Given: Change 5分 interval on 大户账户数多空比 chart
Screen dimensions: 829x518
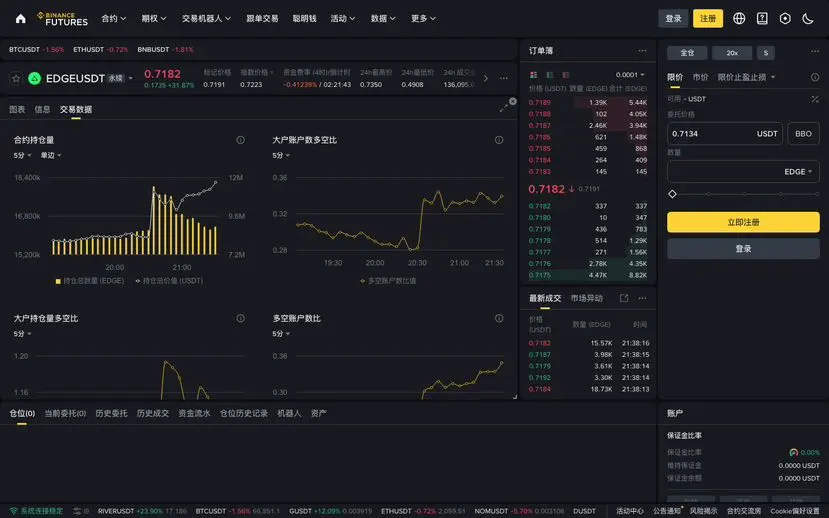Looking at the screenshot, I should 281,155.
